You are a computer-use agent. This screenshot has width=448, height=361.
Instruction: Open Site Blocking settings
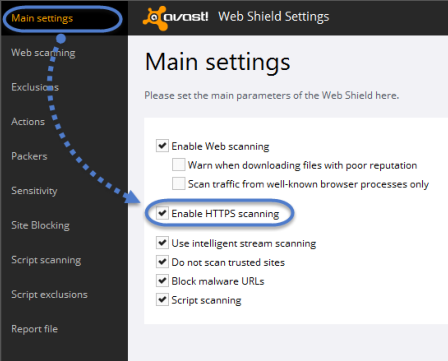[40, 225]
